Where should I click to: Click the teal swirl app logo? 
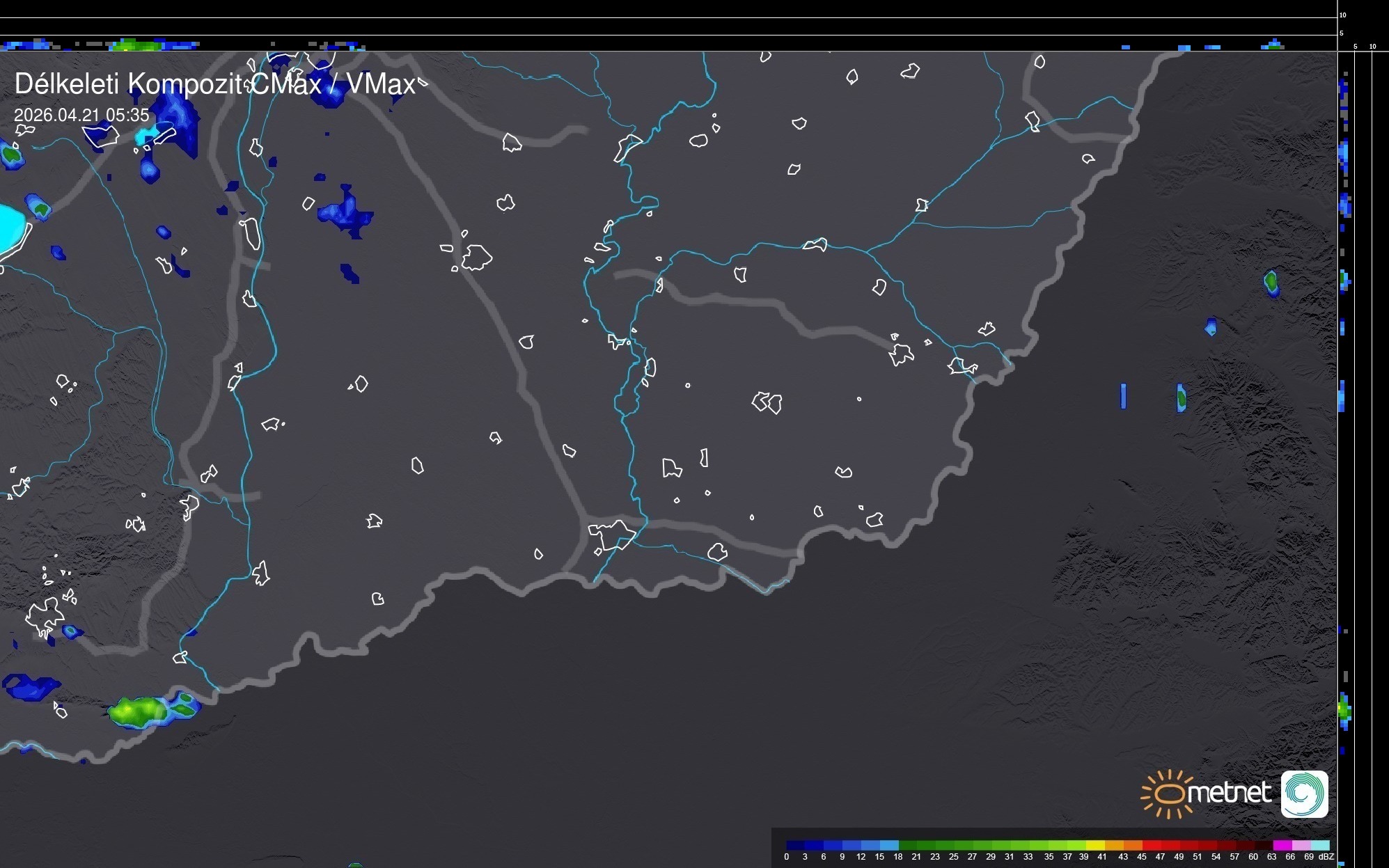point(1304,794)
